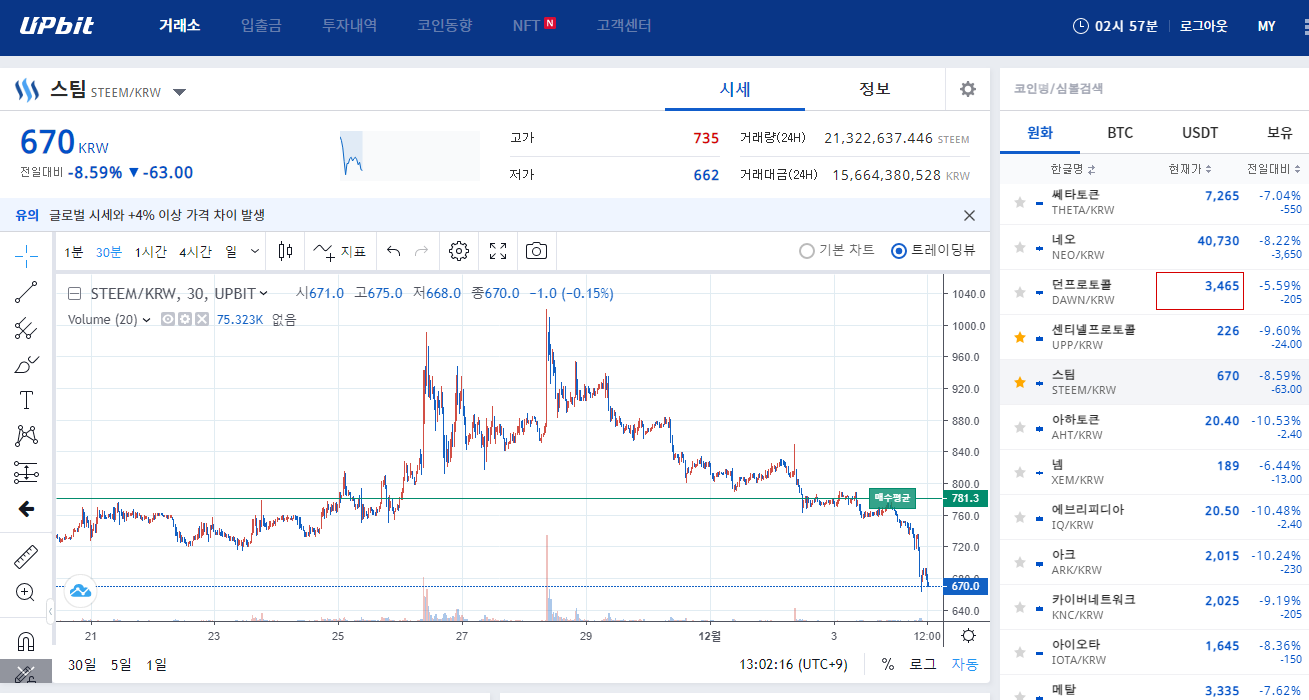Toggle the 로그 log scale button
1309x700 pixels.
pyautogui.click(x=922, y=664)
